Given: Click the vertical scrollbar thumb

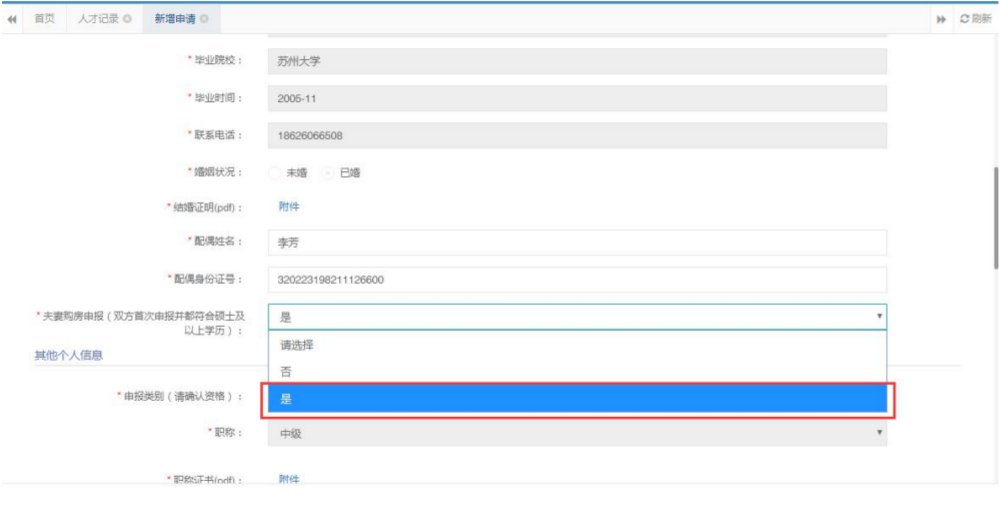Looking at the screenshot, I should (995, 217).
